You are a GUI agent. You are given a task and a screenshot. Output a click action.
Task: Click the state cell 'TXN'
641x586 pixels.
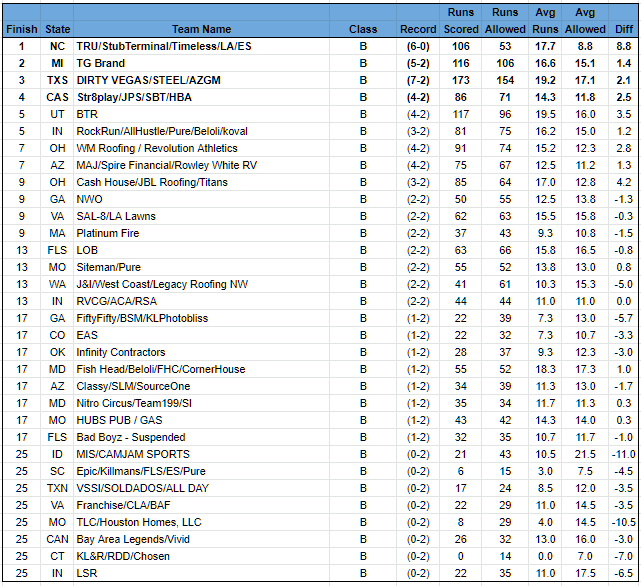tap(57, 489)
